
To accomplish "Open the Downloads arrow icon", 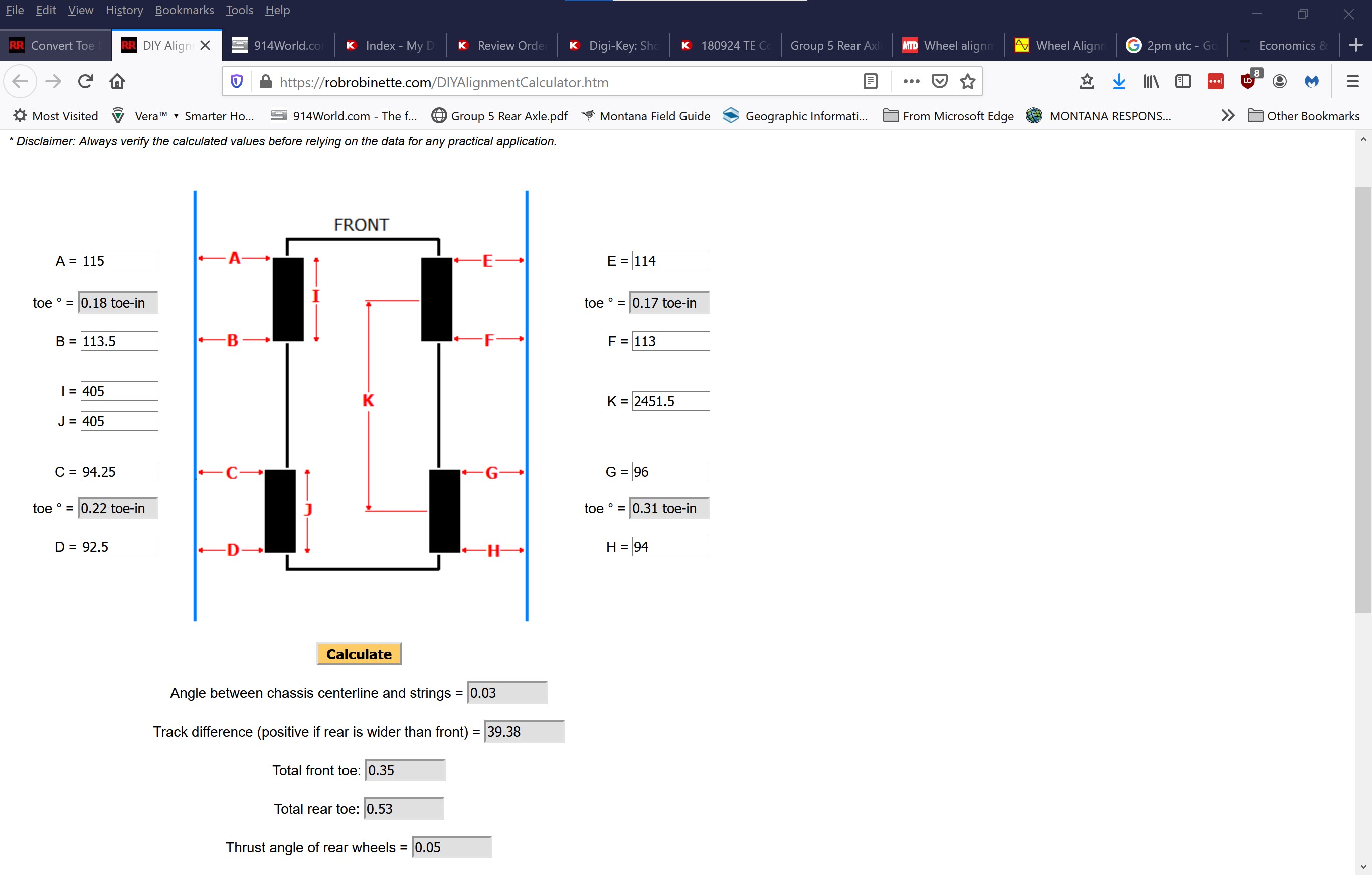I will point(1119,81).
